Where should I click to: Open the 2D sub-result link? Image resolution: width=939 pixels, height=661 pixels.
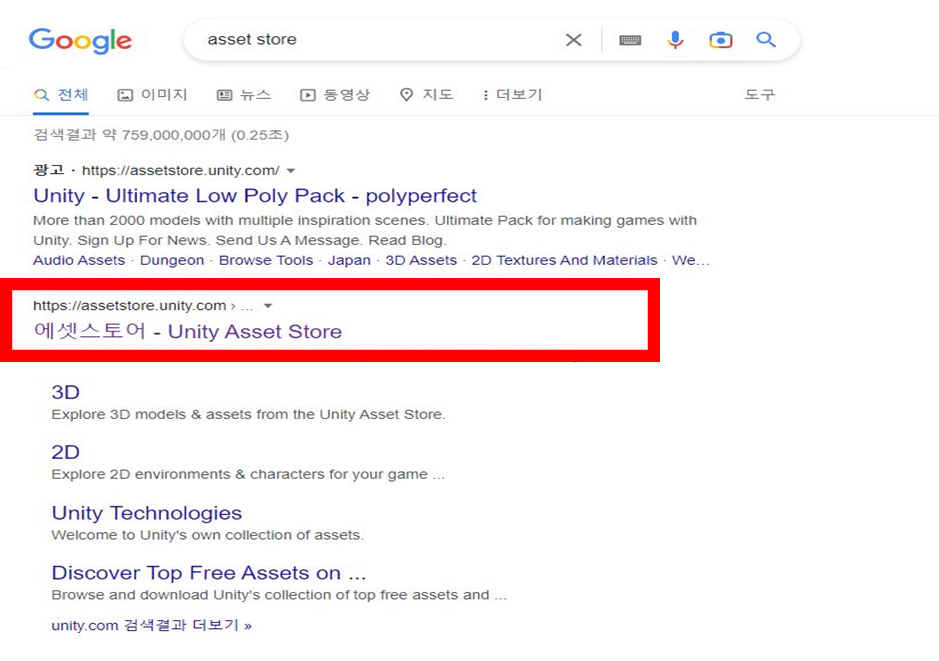point(65,452)
